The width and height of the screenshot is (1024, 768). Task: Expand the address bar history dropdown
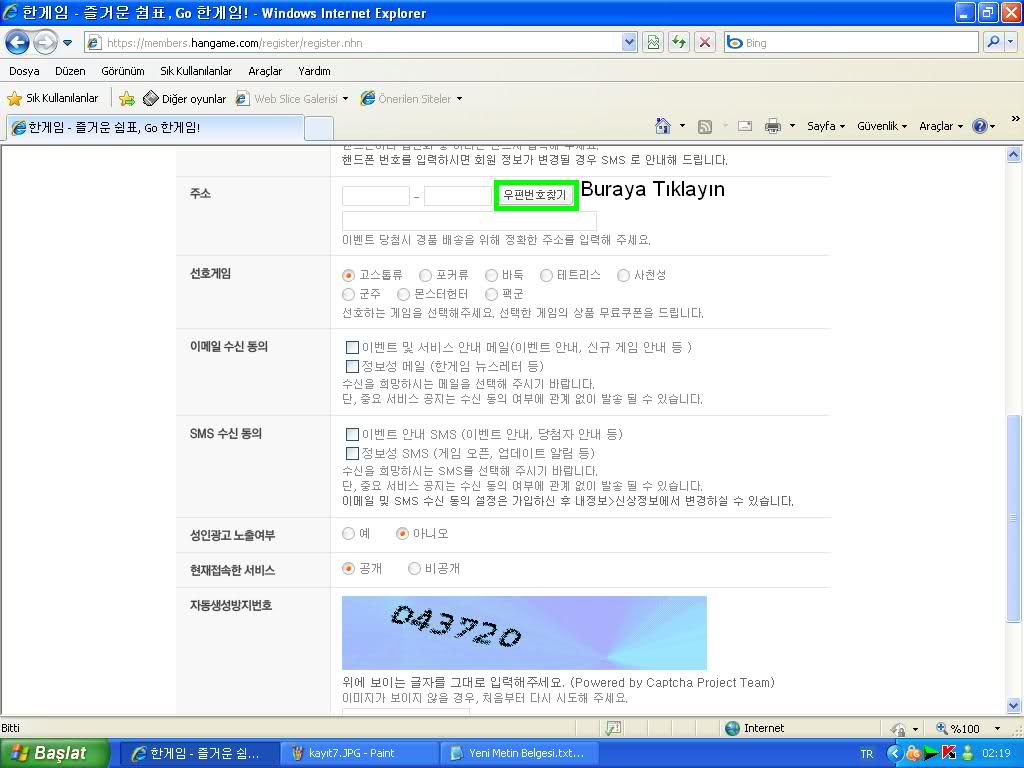629,43
